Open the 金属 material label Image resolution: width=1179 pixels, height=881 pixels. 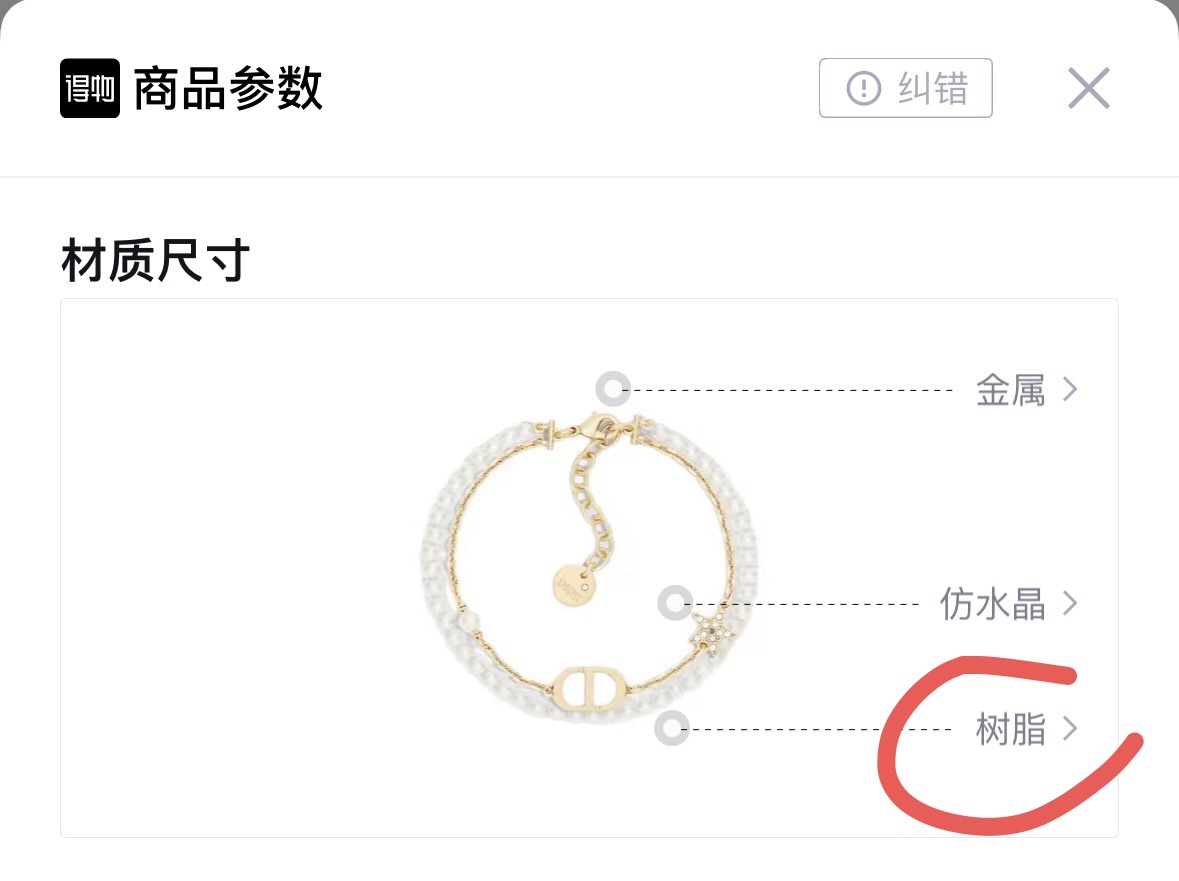click(1011, 390)
